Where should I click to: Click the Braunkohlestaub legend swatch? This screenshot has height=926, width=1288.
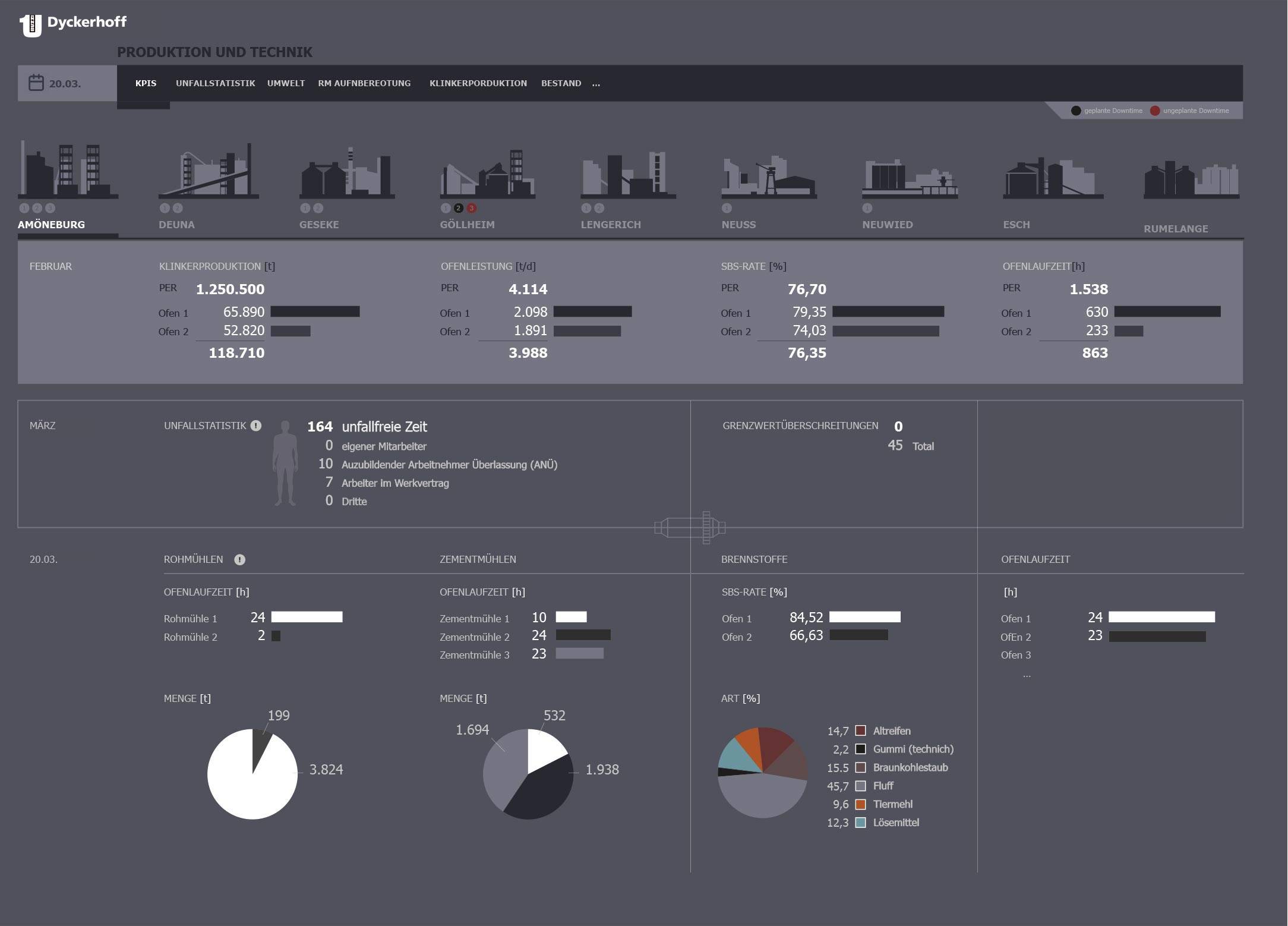(860, 767)
